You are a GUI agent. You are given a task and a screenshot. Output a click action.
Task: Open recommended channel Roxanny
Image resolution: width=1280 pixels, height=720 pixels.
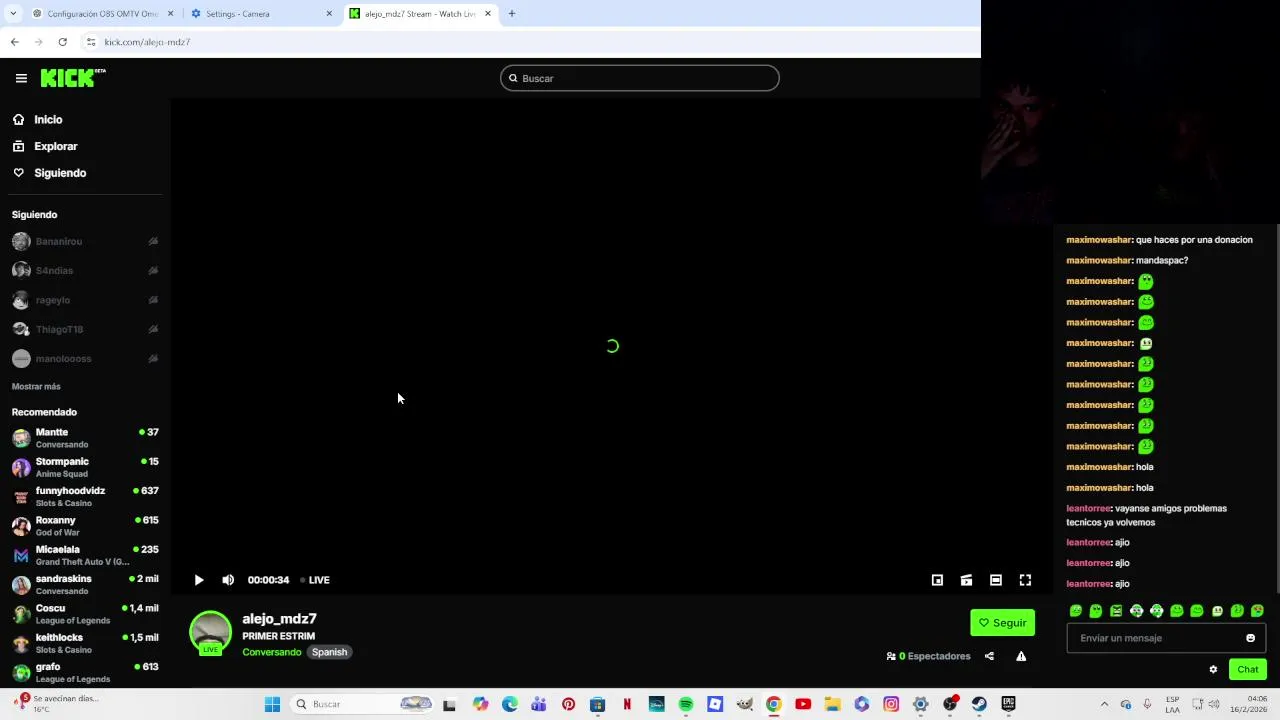[x=85, y=526]
